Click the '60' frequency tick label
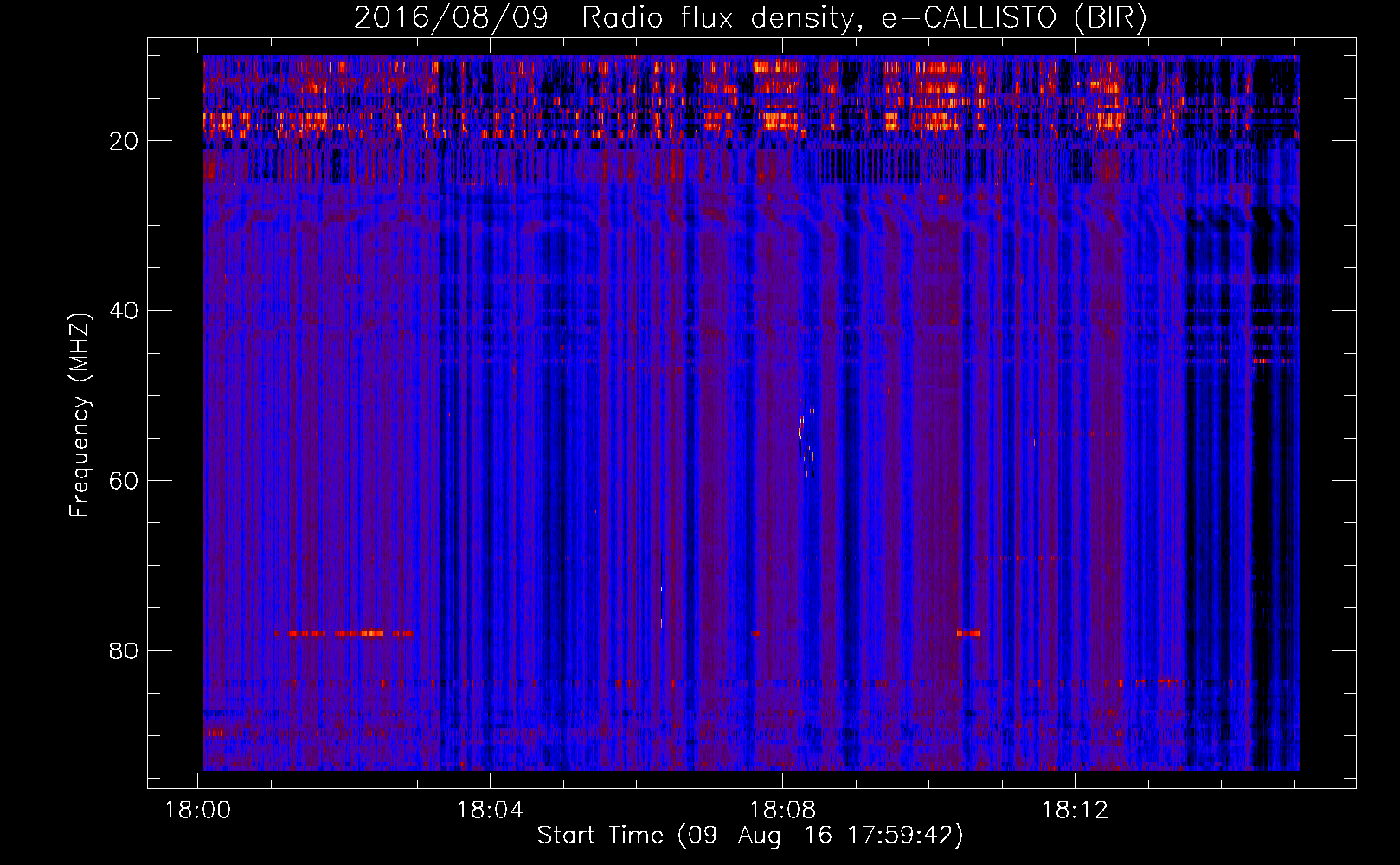This screenshot has height=865, width=1400. point(124,481)
